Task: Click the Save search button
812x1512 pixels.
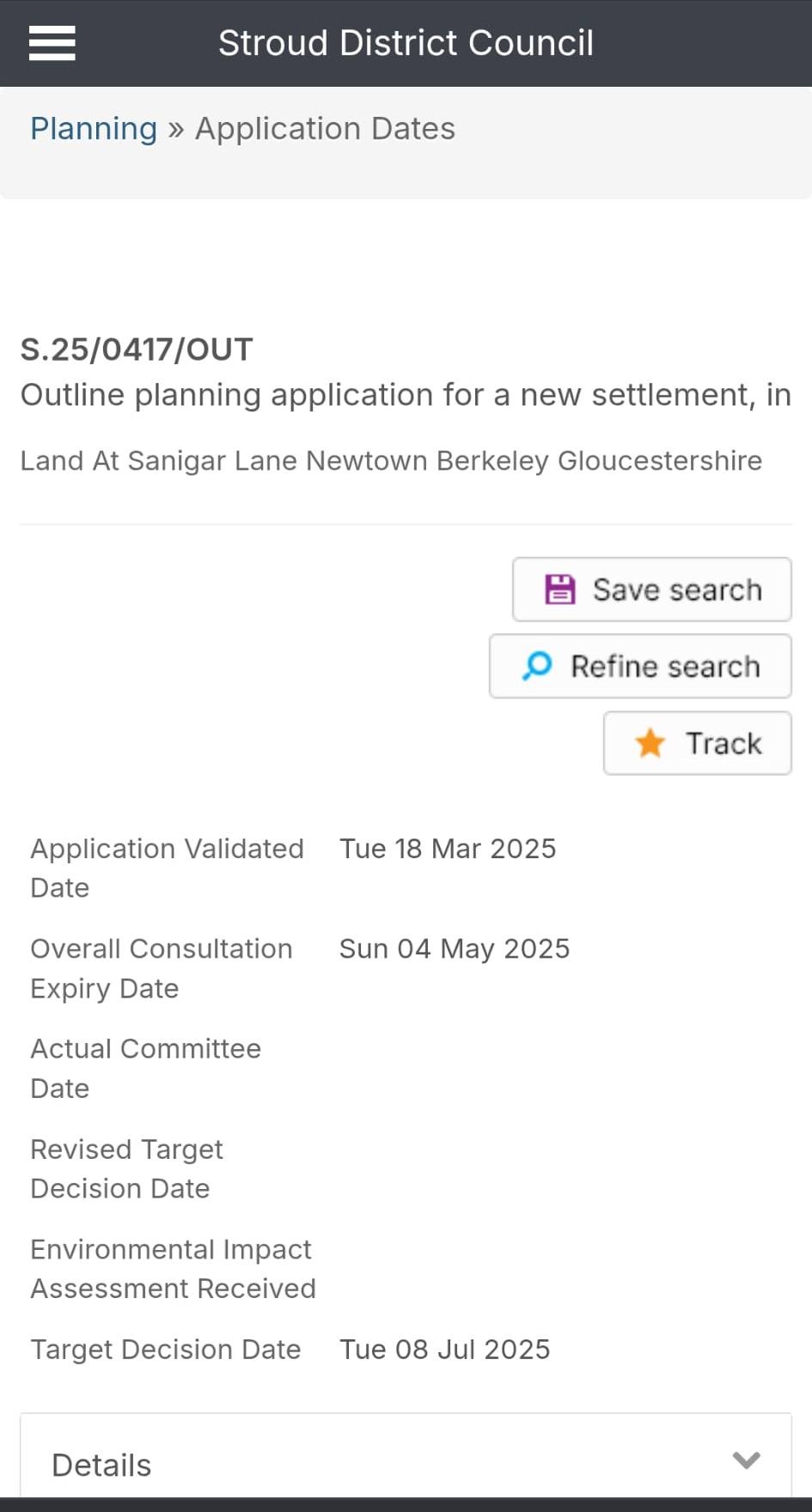Action: click(x=652, y=589)
